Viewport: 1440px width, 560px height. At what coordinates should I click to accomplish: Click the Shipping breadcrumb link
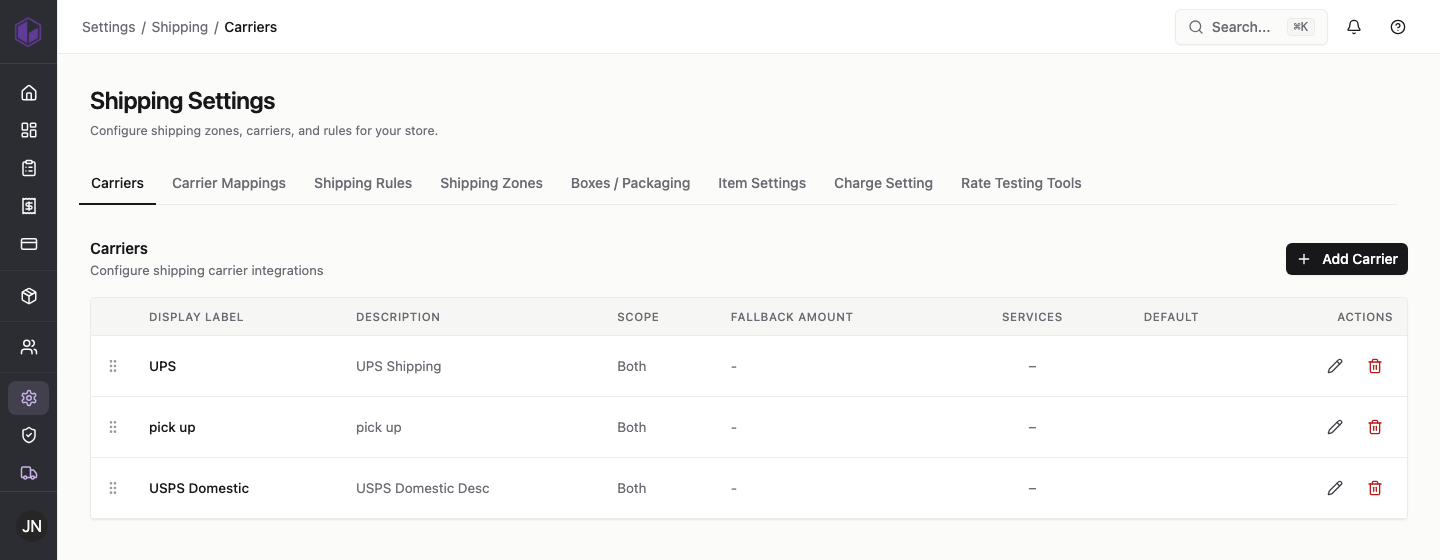pyautogui.click(x=180, y=27)
